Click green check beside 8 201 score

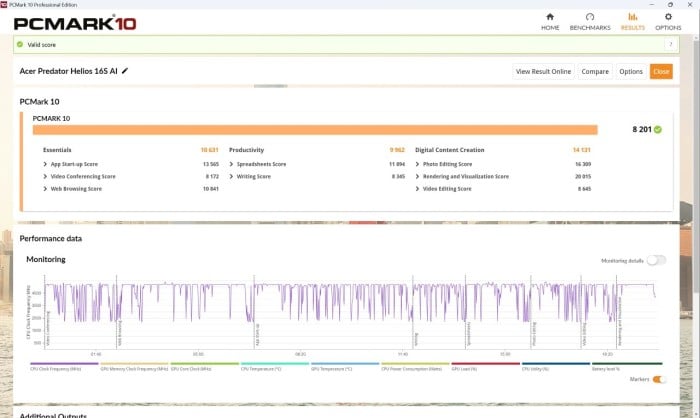click(657, 130)
